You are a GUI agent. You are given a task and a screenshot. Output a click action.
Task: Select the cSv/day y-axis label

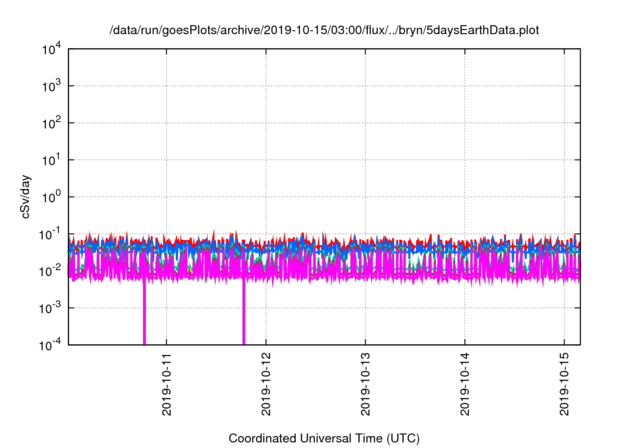point(26,197)
